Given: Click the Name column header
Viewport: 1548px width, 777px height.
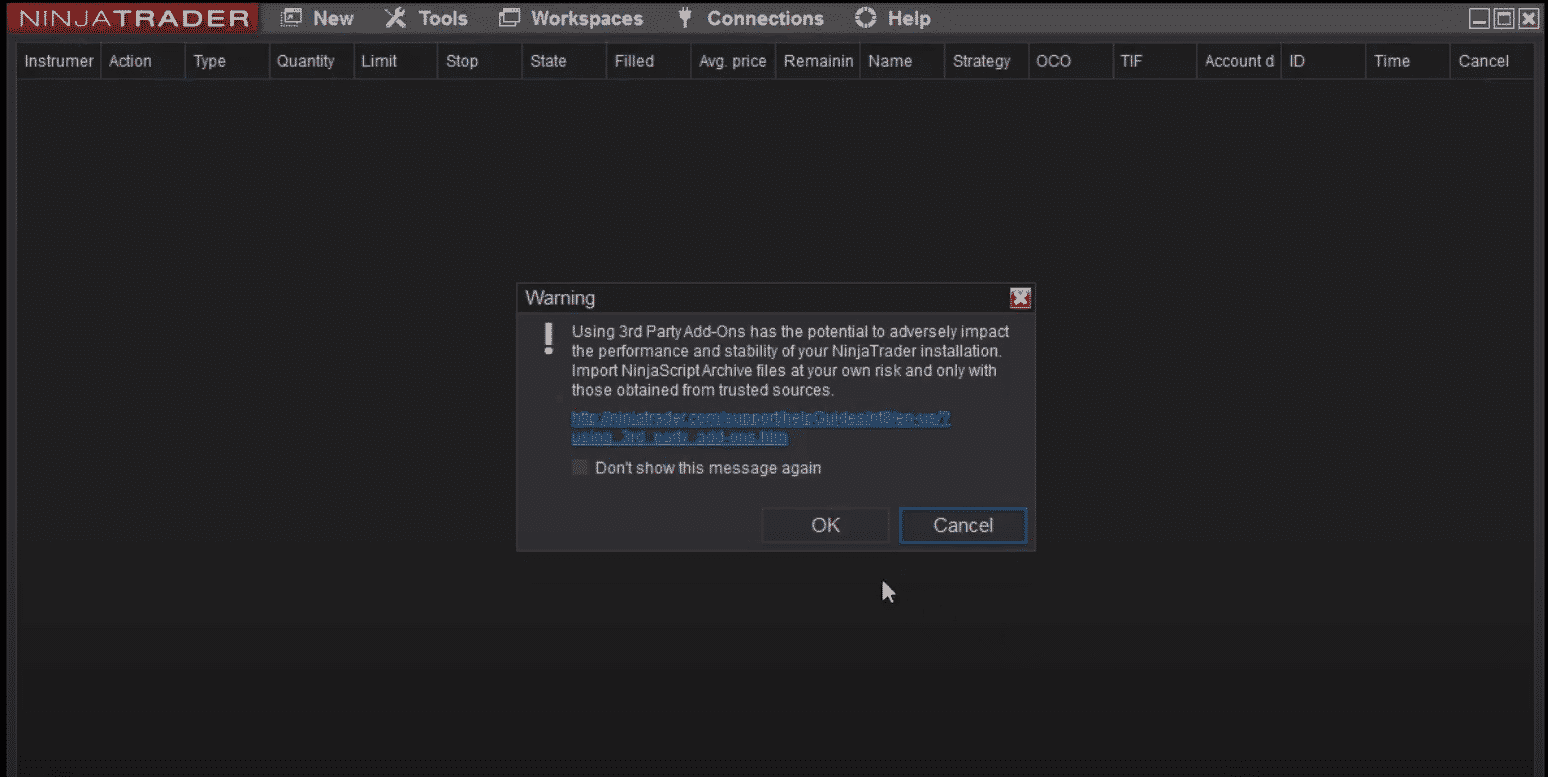Looking at the screenshot, I should (x=902, y=61).
